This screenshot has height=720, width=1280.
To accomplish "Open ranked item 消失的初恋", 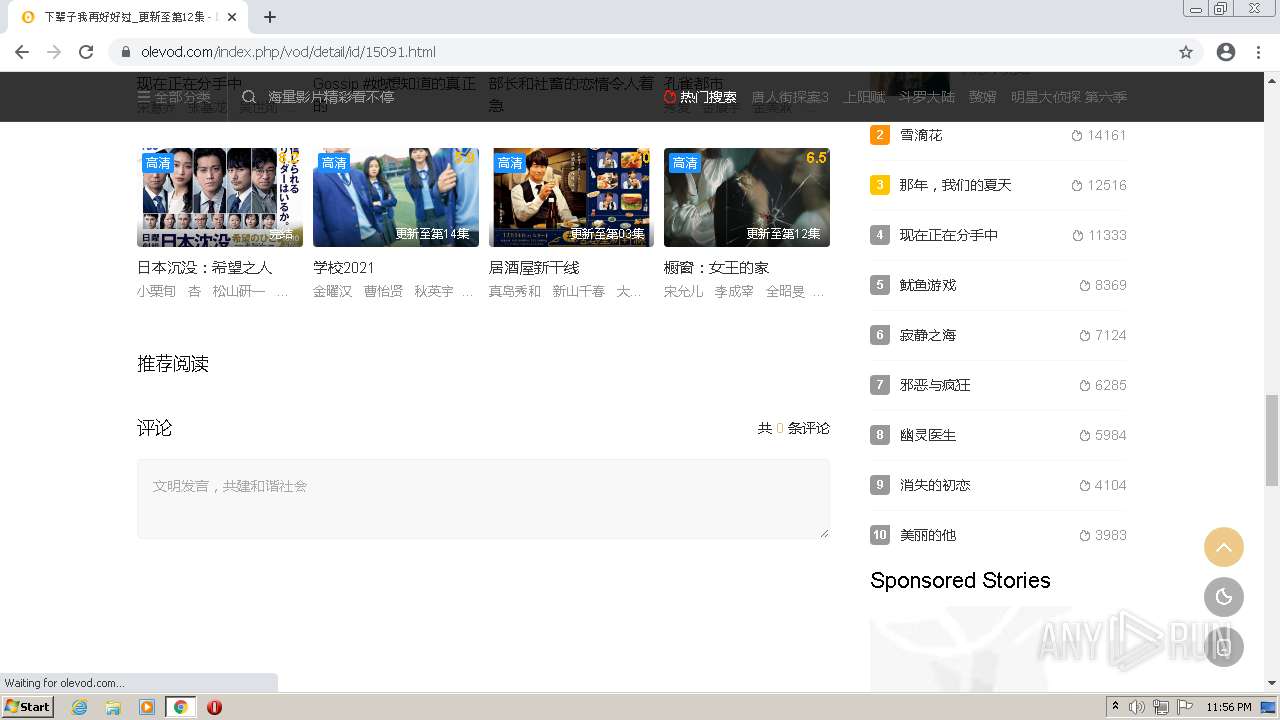I will coord(935,485).
